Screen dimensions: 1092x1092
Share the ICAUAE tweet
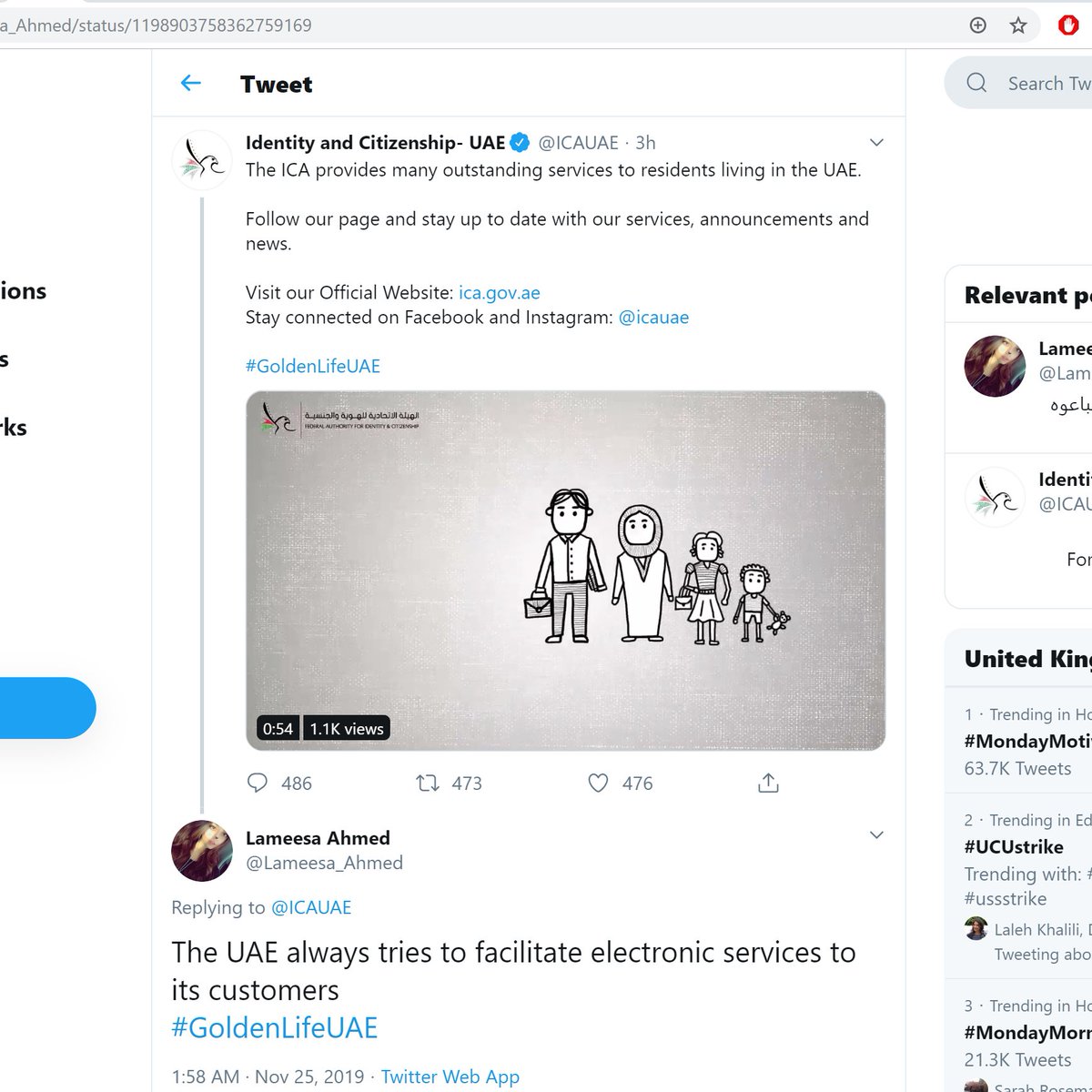768,783
